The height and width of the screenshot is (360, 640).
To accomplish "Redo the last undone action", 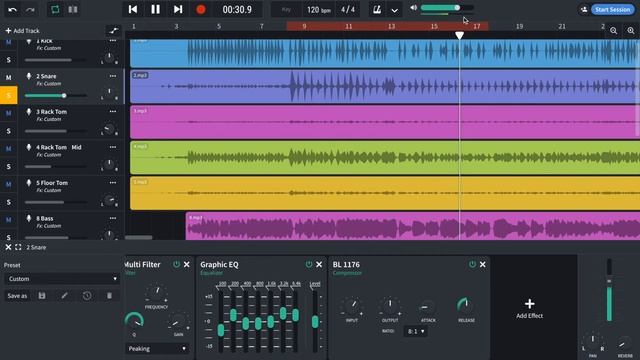I will point(30,9).
